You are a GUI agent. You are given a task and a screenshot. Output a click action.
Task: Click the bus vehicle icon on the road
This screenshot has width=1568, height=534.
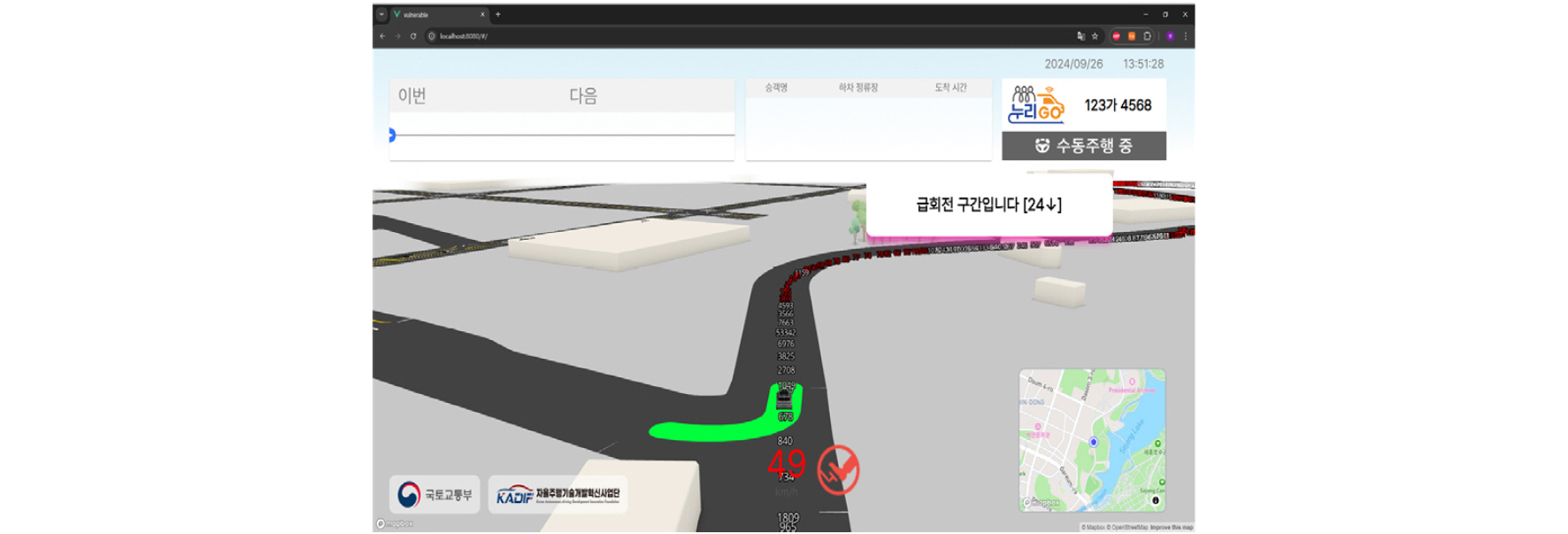(x=784, y=399)
